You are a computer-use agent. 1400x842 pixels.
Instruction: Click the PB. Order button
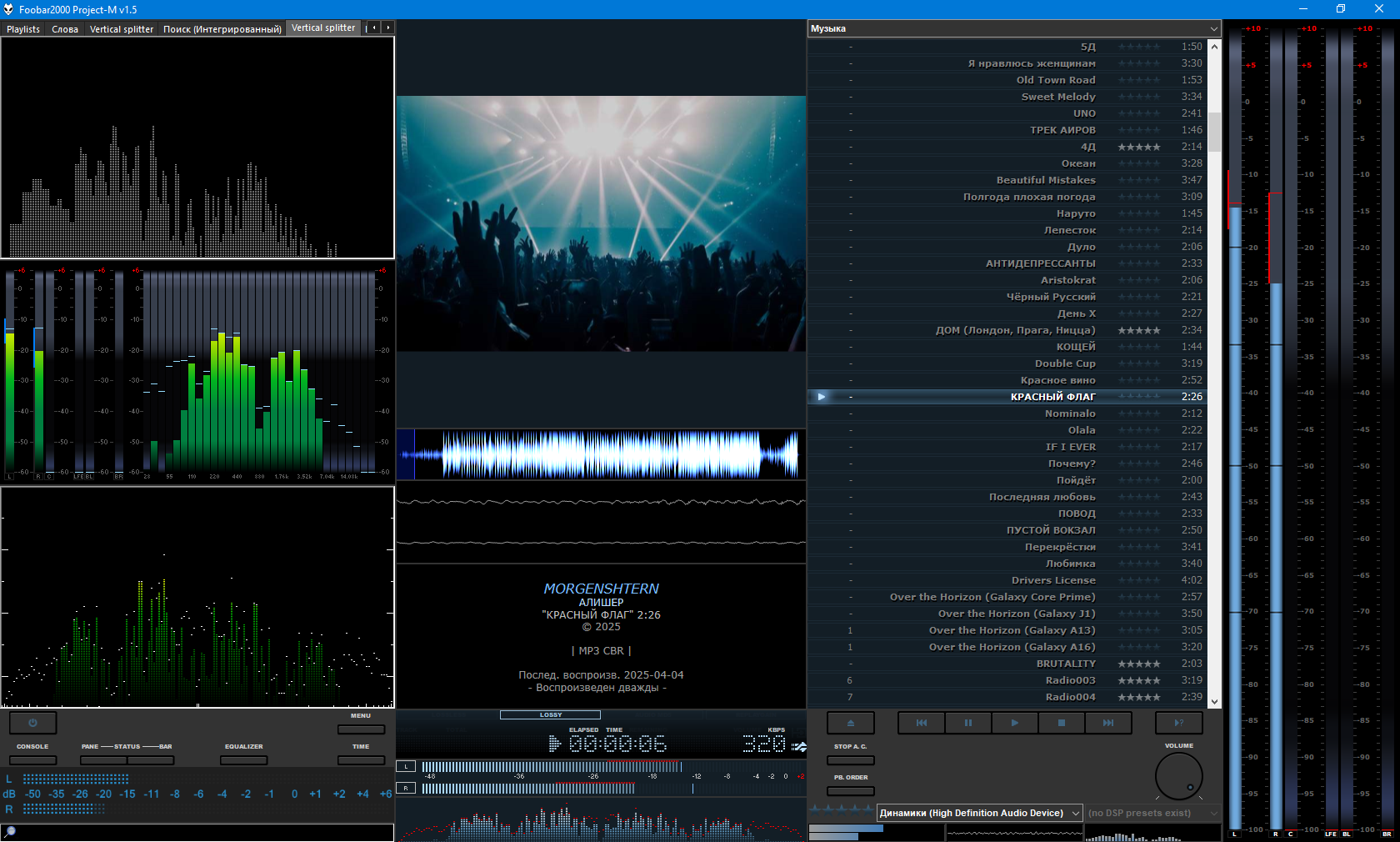(x=850, y=790)
